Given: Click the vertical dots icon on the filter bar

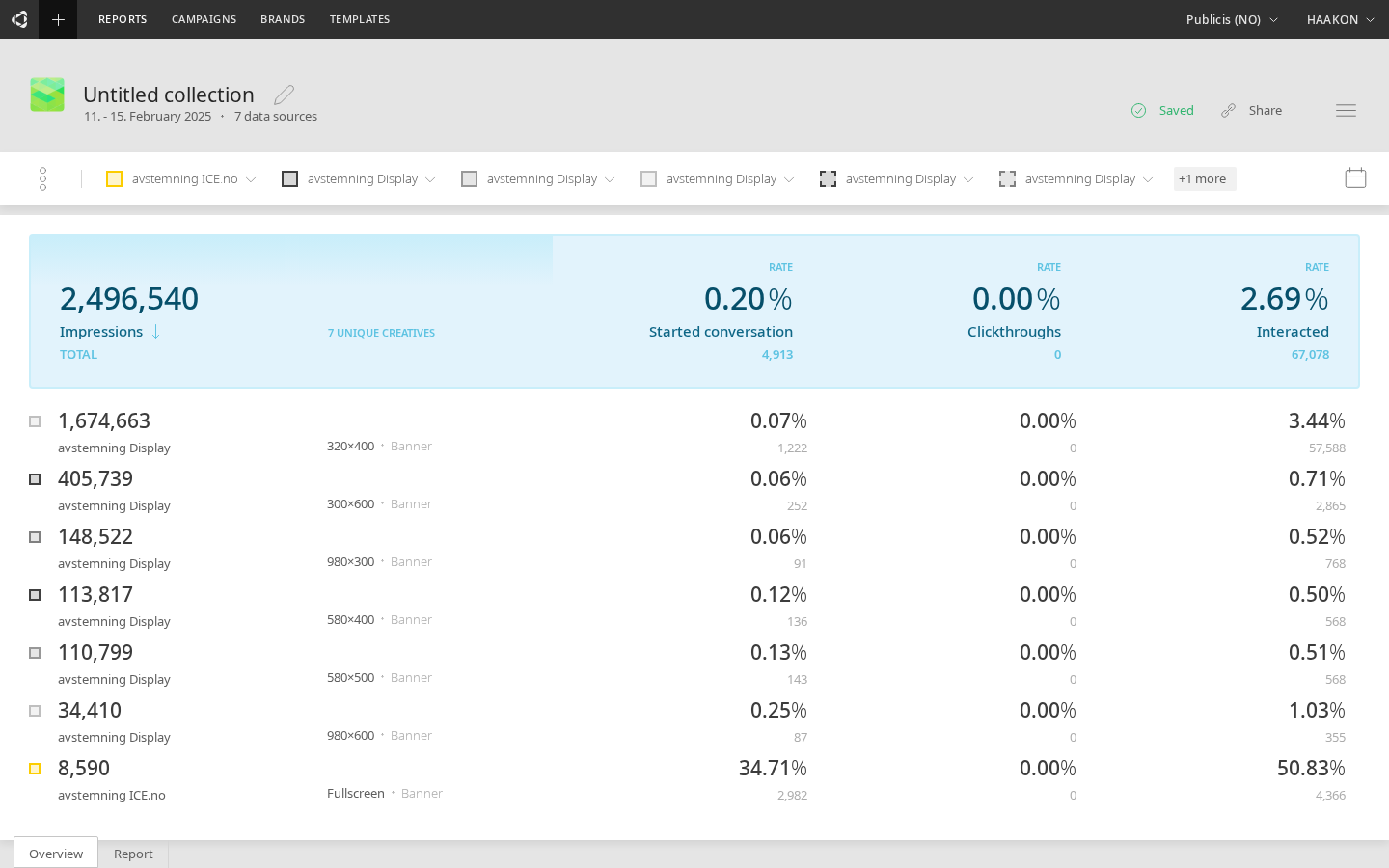Looking at the screenshot, I should 42,178.
